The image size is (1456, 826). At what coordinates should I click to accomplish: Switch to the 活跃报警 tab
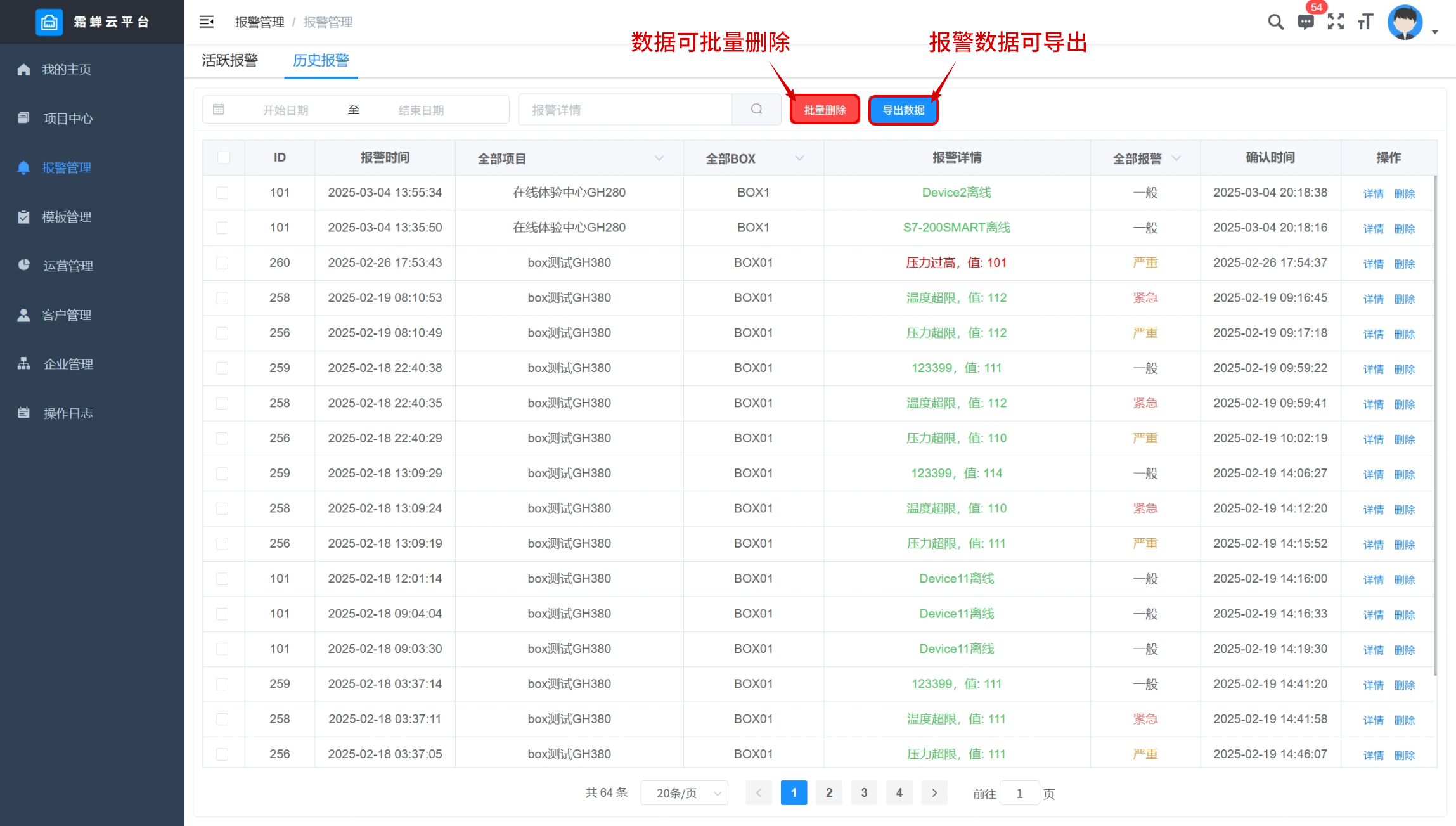(229, 60)
